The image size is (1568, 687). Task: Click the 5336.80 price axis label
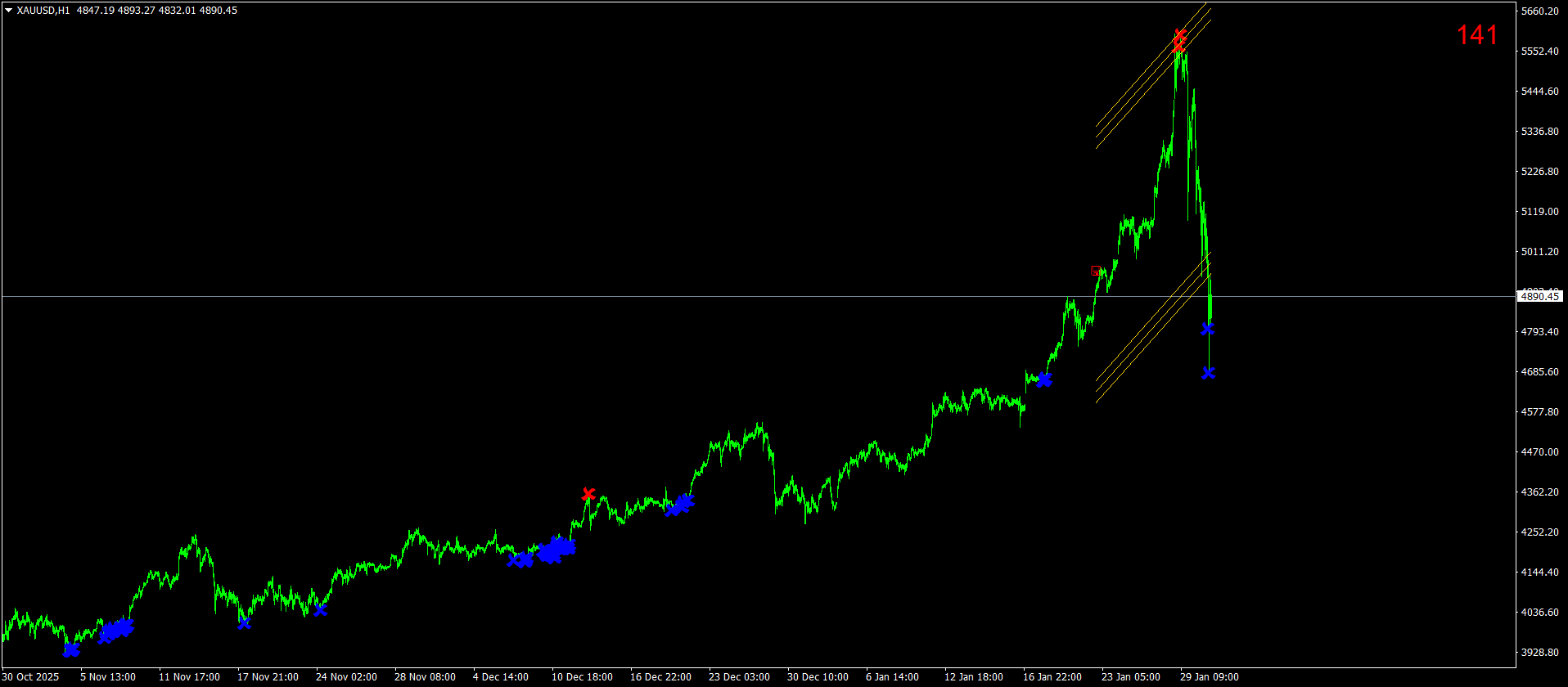[1539, 131]
